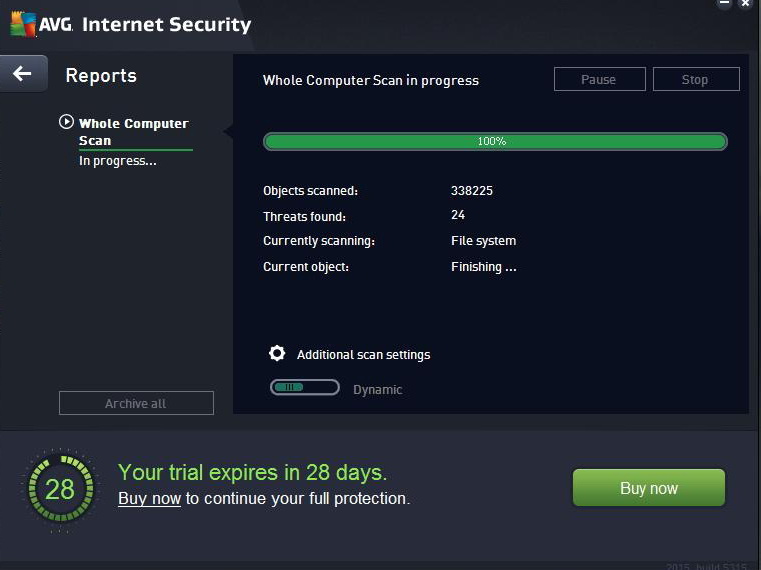This screenshot has height=570, width=761.
Task: Click the 'In progress...' status text
Action: (118, 161)
